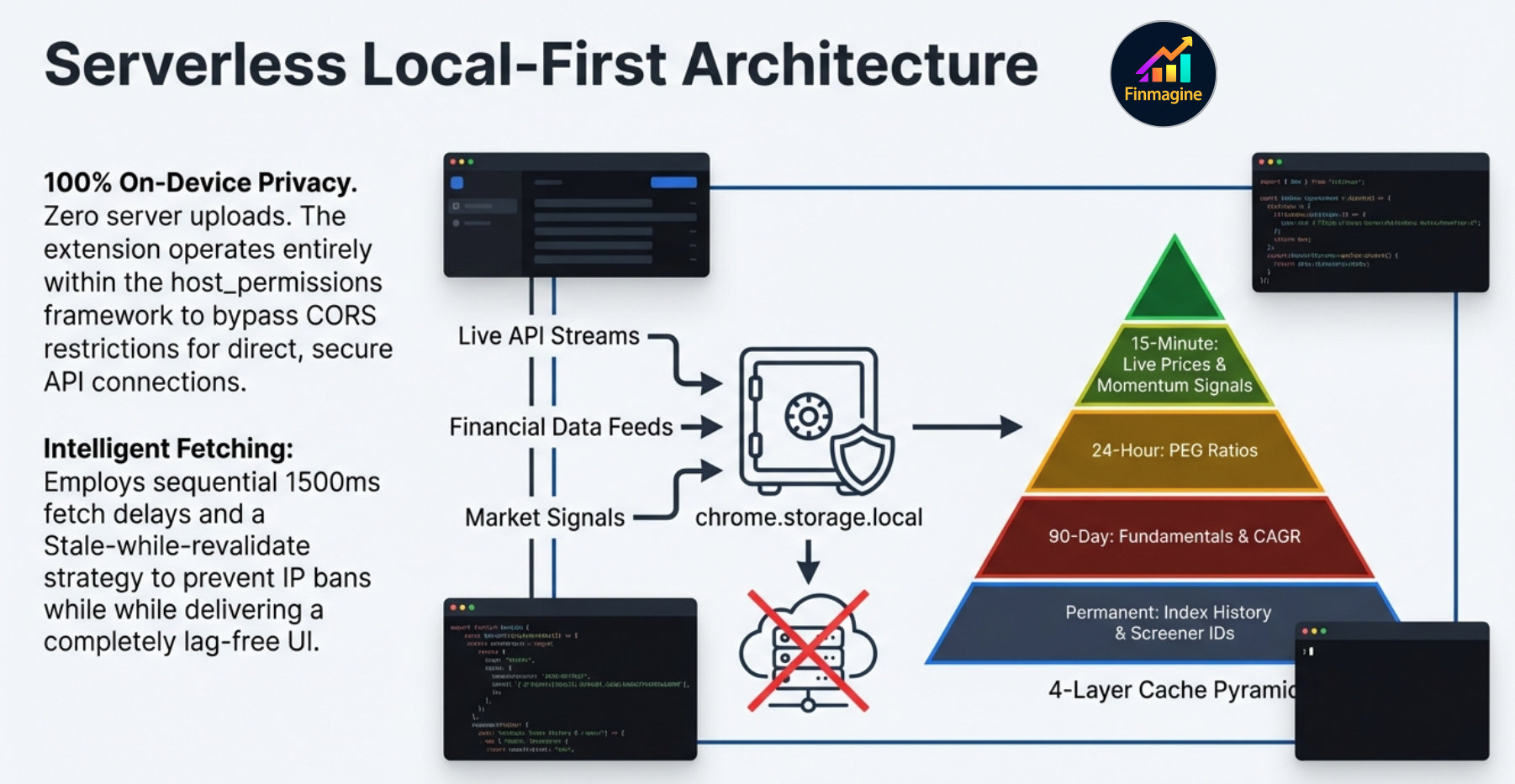Click the Market Signals label
This screenshot has width=1515, height=784.
(544, 518)
